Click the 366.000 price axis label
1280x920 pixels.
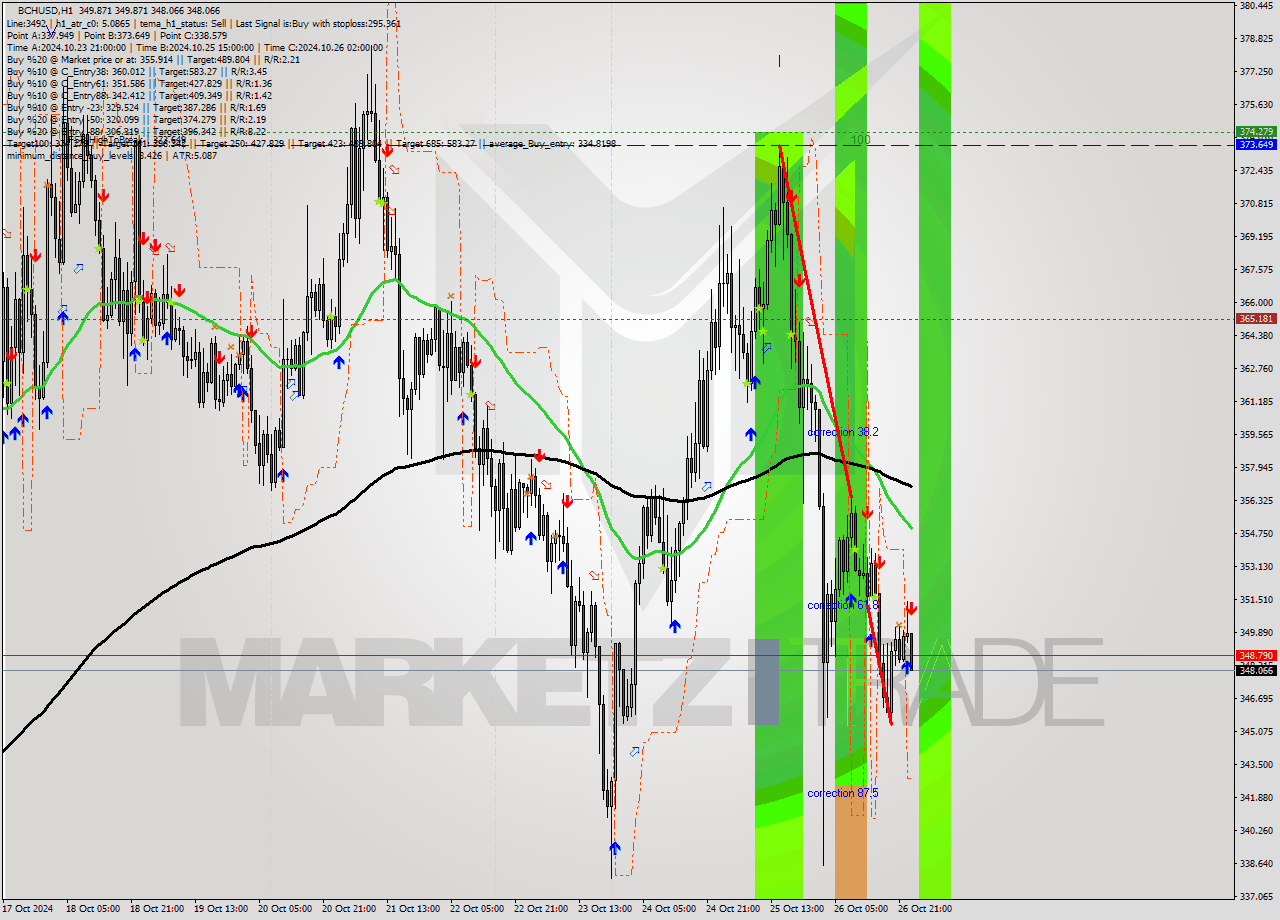[x=1256, y=303]
